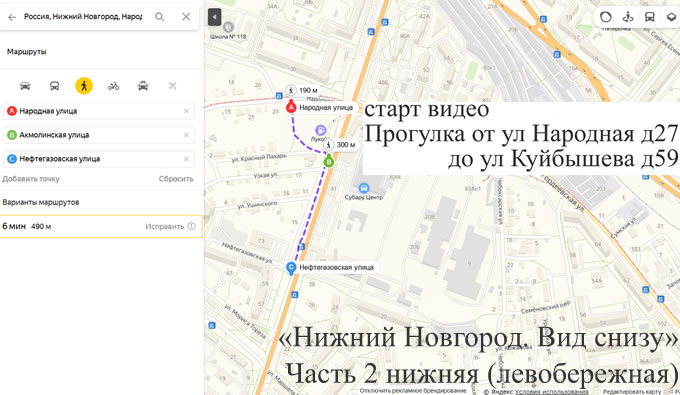This screenshot has height=395, width=680.
Task: Select the pedestrian walking route mode
Action: point(84,86)
